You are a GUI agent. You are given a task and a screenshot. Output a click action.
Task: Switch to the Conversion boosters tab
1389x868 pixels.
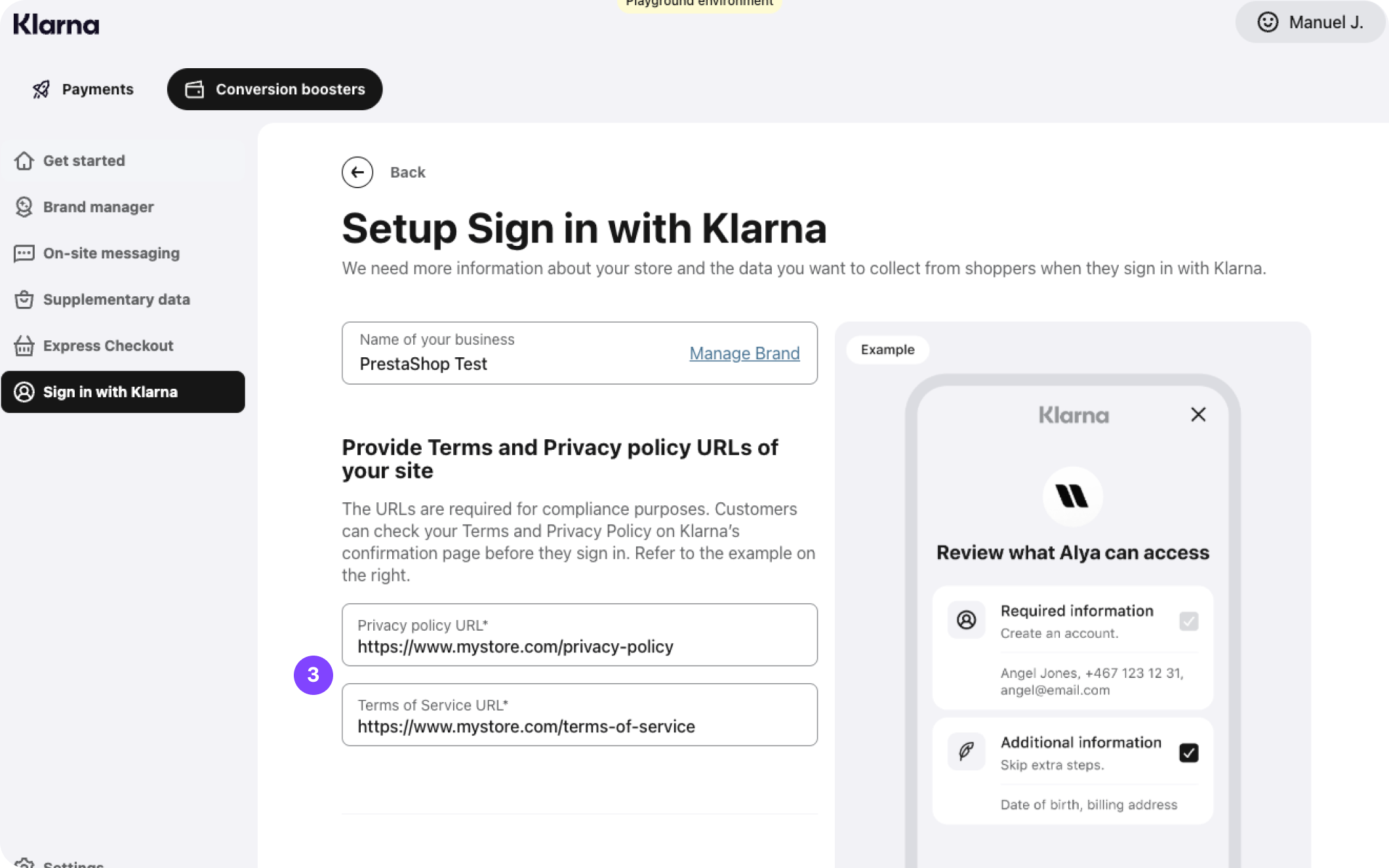[275, 89]
